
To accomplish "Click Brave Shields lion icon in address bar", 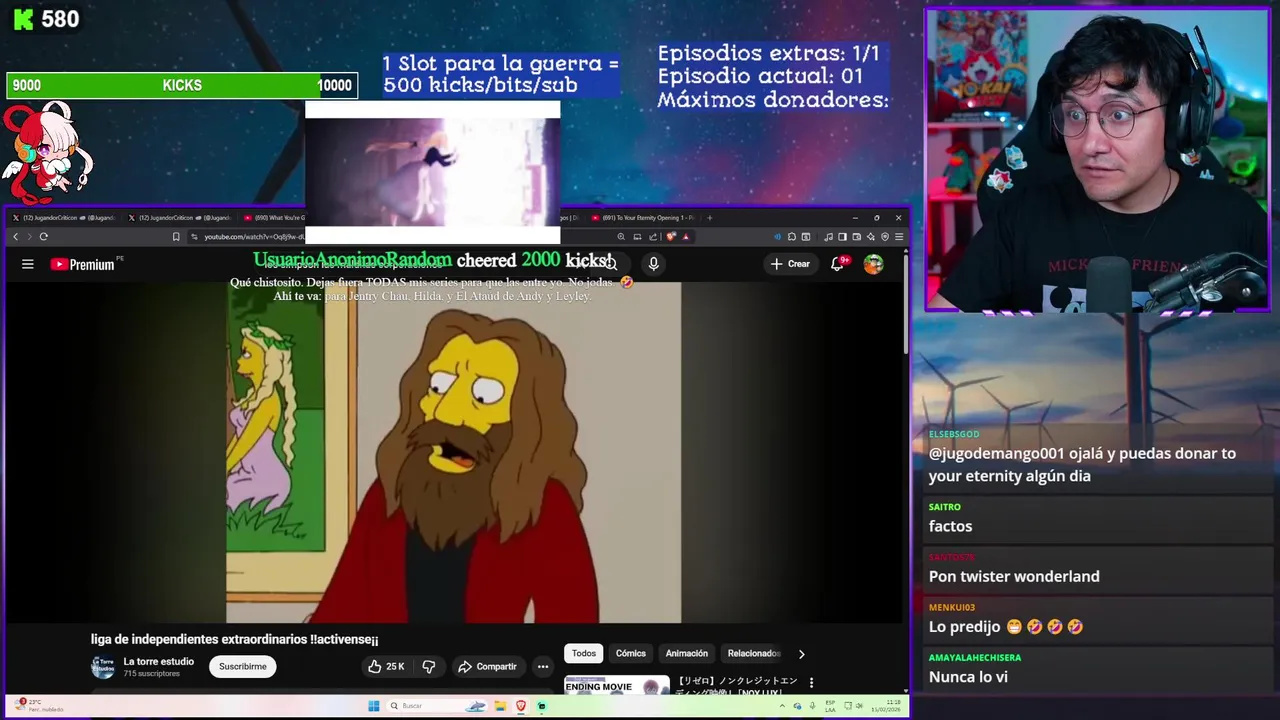I will point(671,237).
